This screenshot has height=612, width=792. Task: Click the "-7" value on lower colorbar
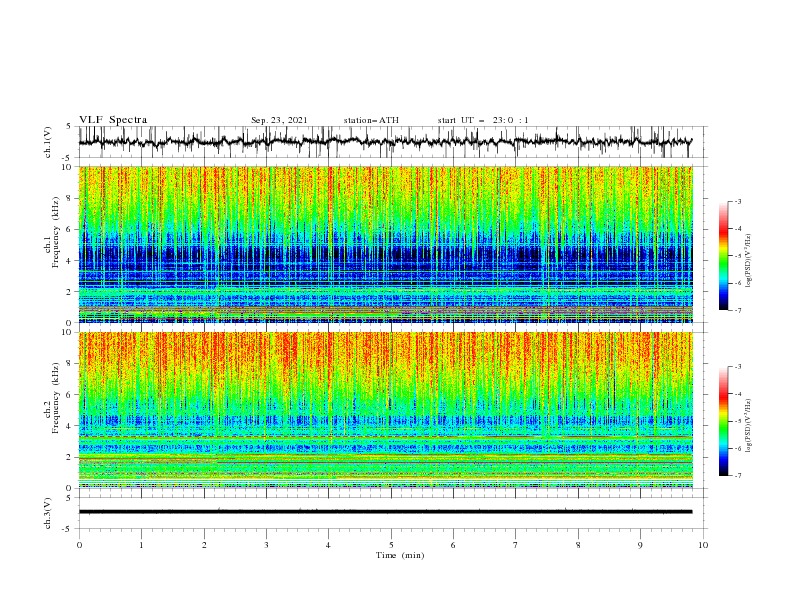[x=738, y=476]
